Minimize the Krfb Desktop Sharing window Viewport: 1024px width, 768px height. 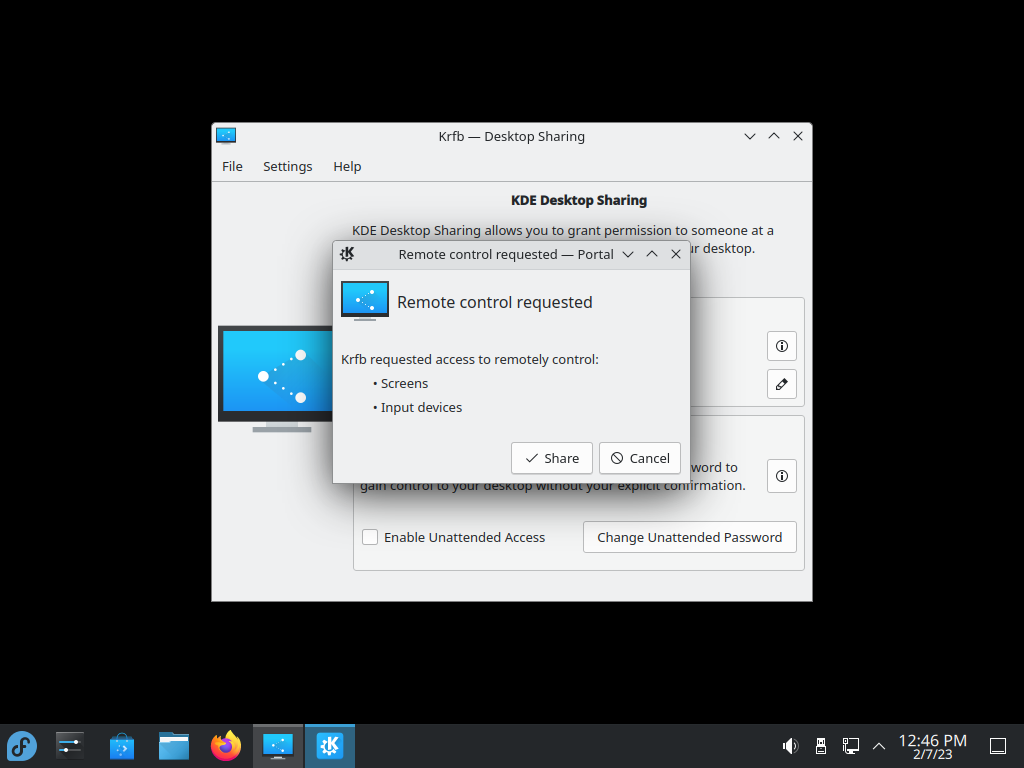click(750, 136)
